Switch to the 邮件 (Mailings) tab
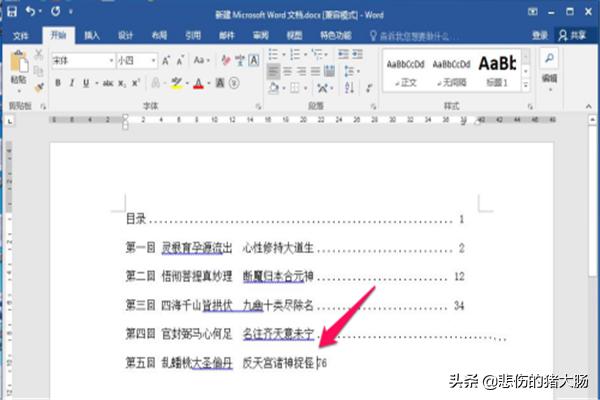The width and height of the screenshot is (600, 400). [227, 36]
